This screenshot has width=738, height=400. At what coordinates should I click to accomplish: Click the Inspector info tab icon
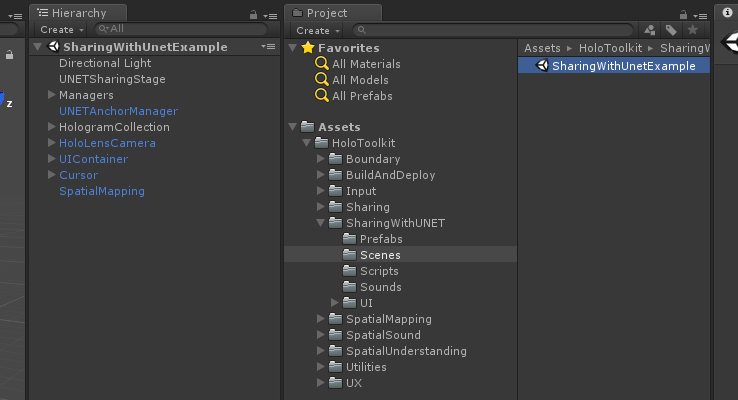(727, 13)
